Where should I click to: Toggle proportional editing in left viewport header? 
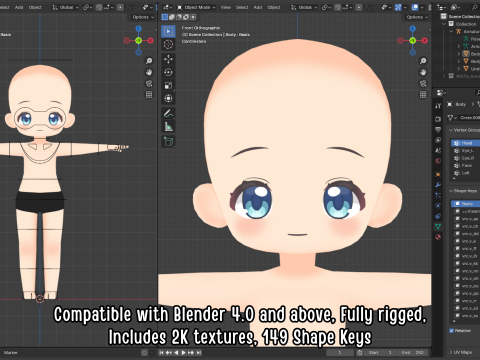120,7
